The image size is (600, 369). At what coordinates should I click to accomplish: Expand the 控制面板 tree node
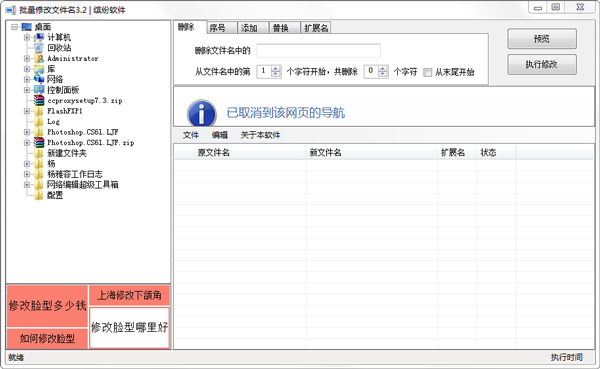point(27,90)
